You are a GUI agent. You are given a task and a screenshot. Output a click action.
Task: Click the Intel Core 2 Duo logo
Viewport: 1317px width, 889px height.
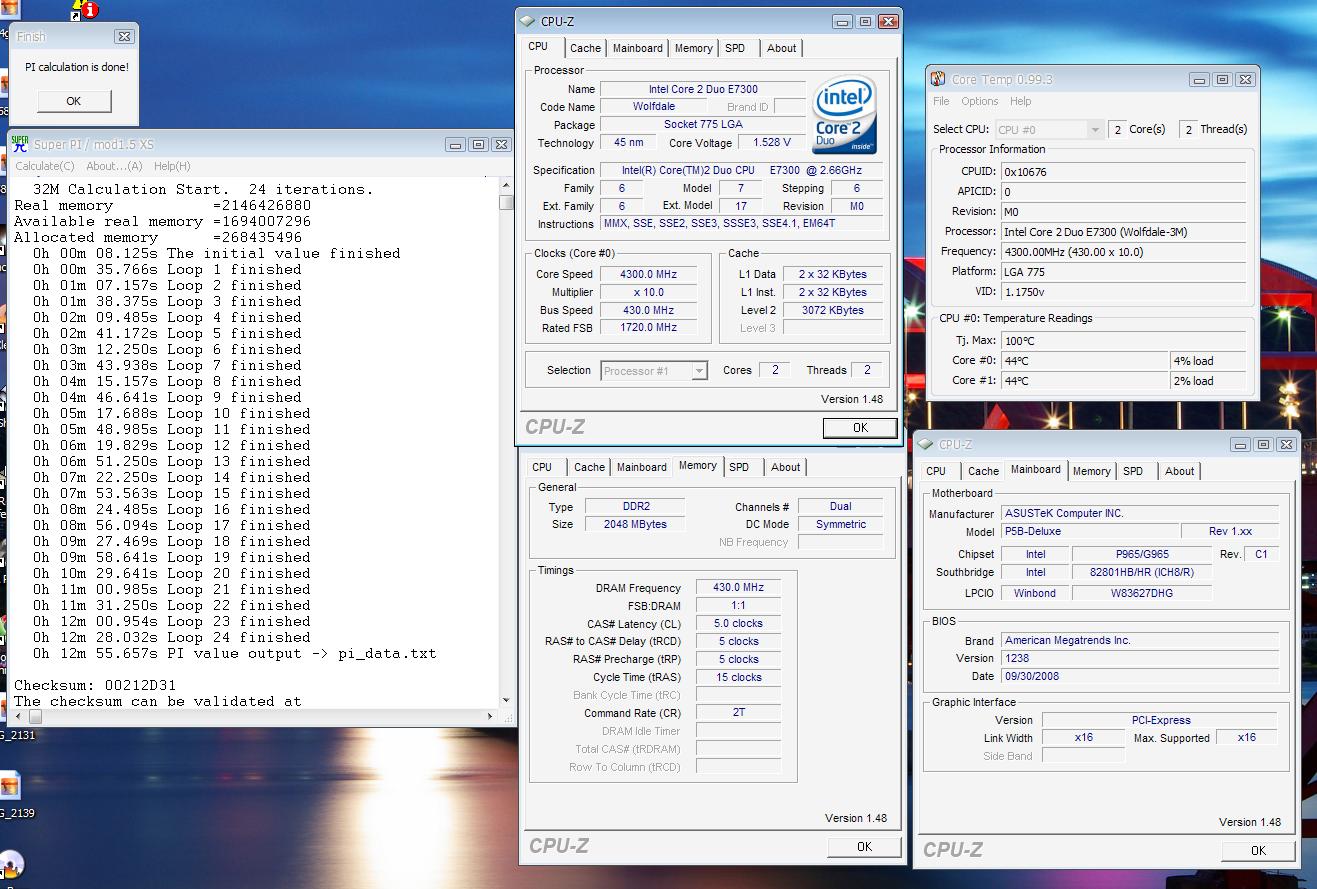pos(845,114)
